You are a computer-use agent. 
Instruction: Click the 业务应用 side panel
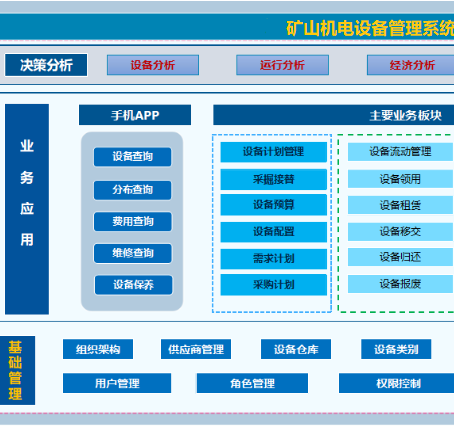click(x=27, y=209)
